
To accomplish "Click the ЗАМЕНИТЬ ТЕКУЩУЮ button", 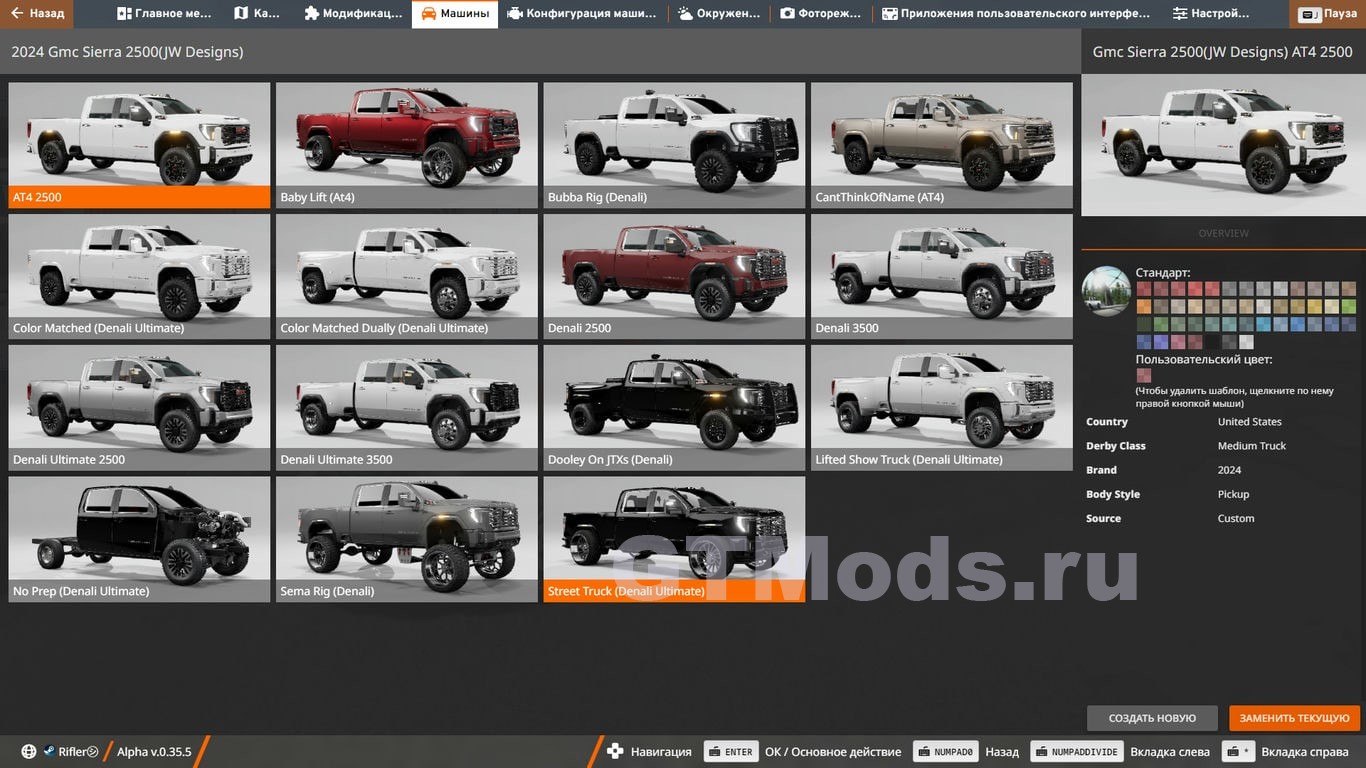I will pyautogui.click(x=1294, y=718).
